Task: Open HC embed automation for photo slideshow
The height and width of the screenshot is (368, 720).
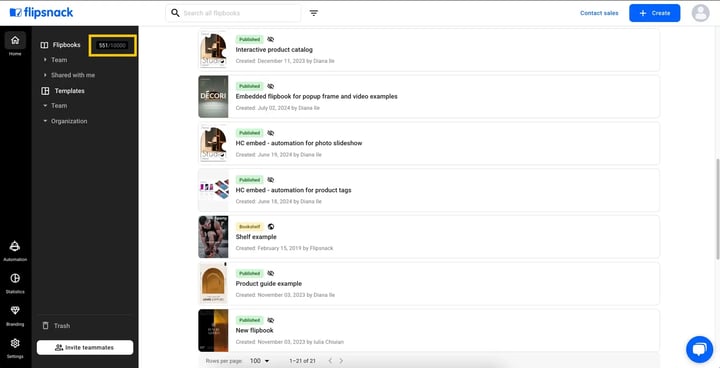Action: [299, 143]
